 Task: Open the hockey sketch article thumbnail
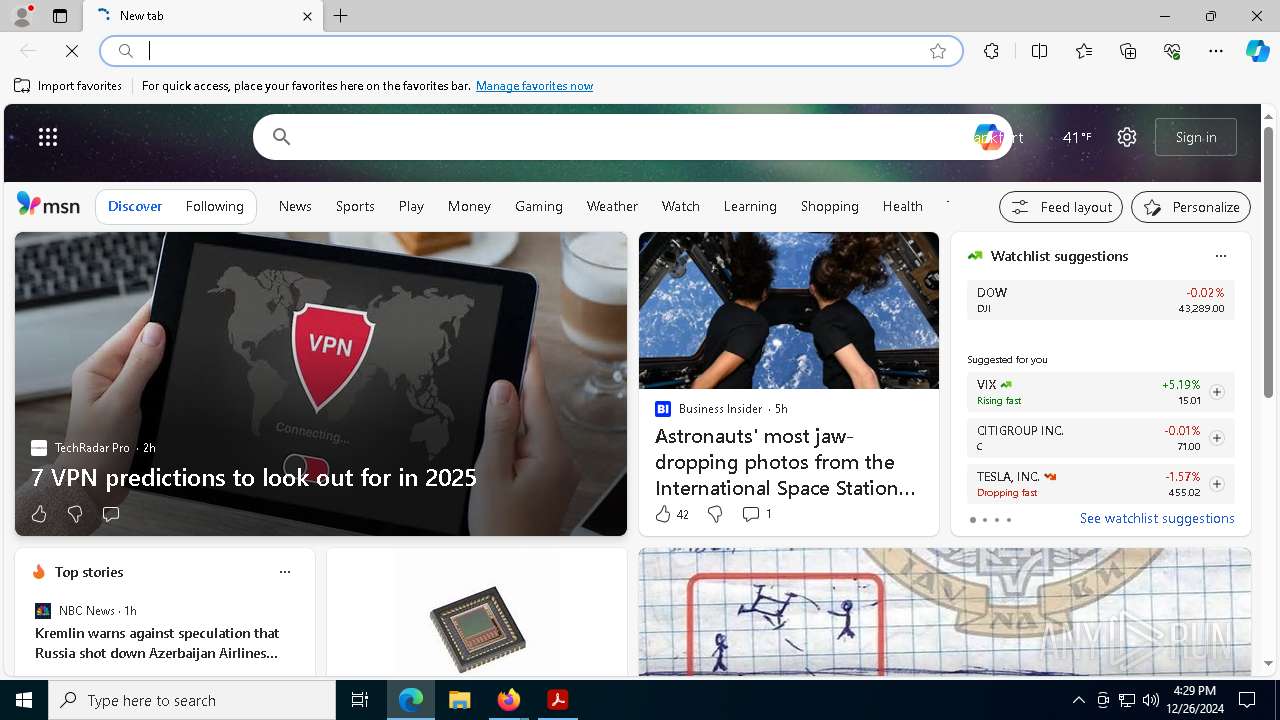(945, 612)
